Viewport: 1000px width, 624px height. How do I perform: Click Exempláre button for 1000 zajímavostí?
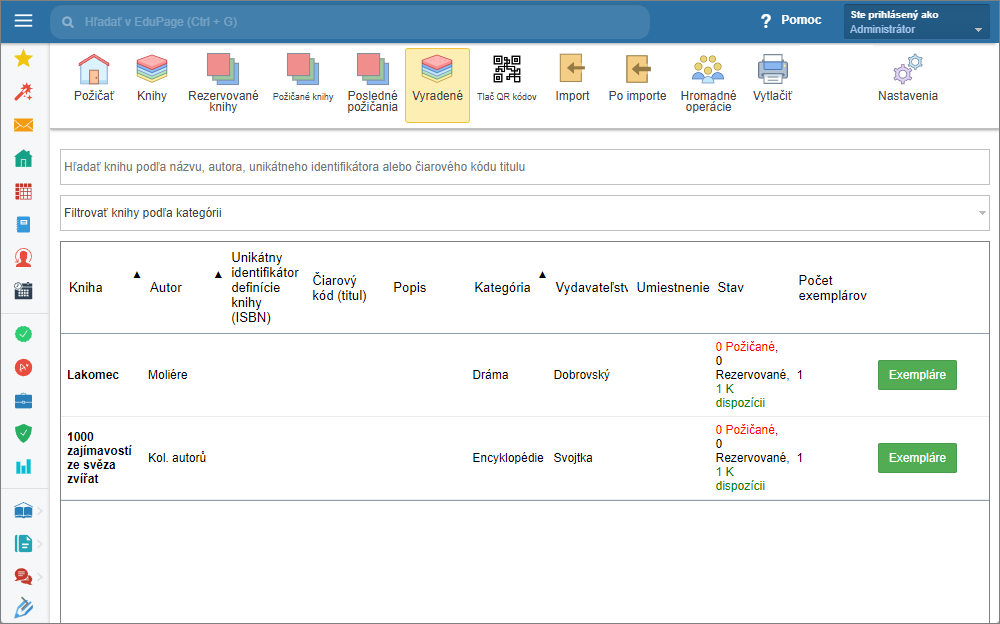click(x=917, y=458)
